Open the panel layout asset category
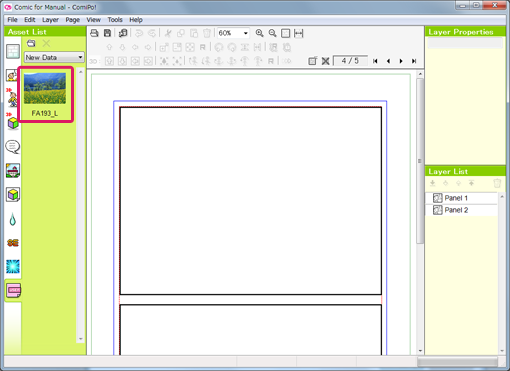The width and height of the screenshot is (510, 371). (x=13, y=52)
